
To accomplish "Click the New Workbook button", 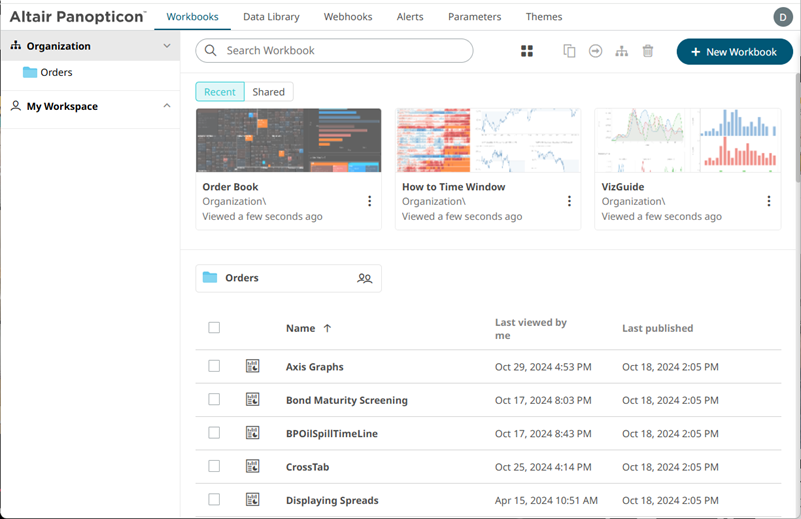I will tap(734, 52).
